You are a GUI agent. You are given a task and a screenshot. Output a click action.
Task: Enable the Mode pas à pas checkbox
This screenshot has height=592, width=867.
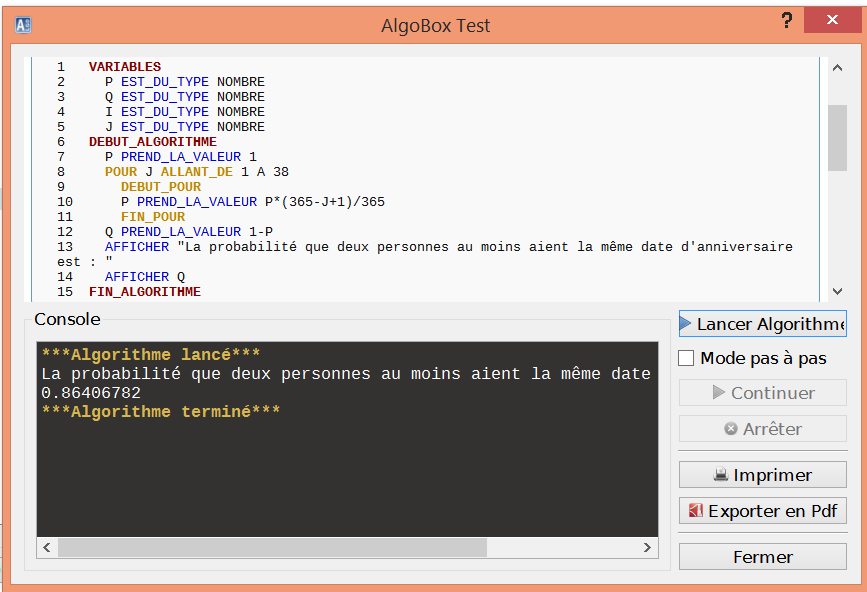tap(687, 358)
